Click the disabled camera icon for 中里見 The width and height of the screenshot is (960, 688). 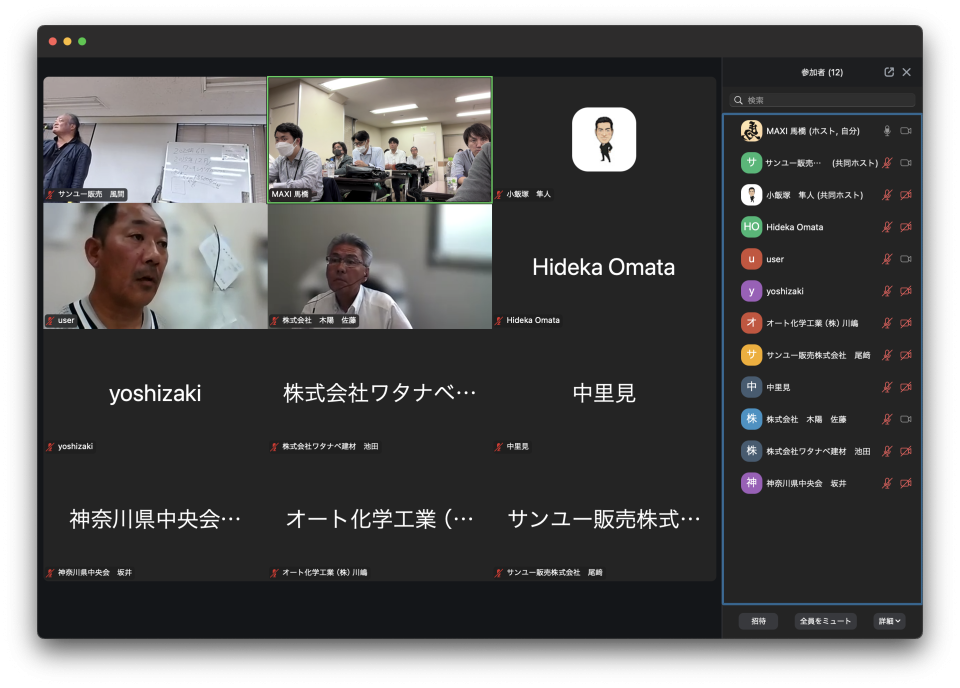906,387
